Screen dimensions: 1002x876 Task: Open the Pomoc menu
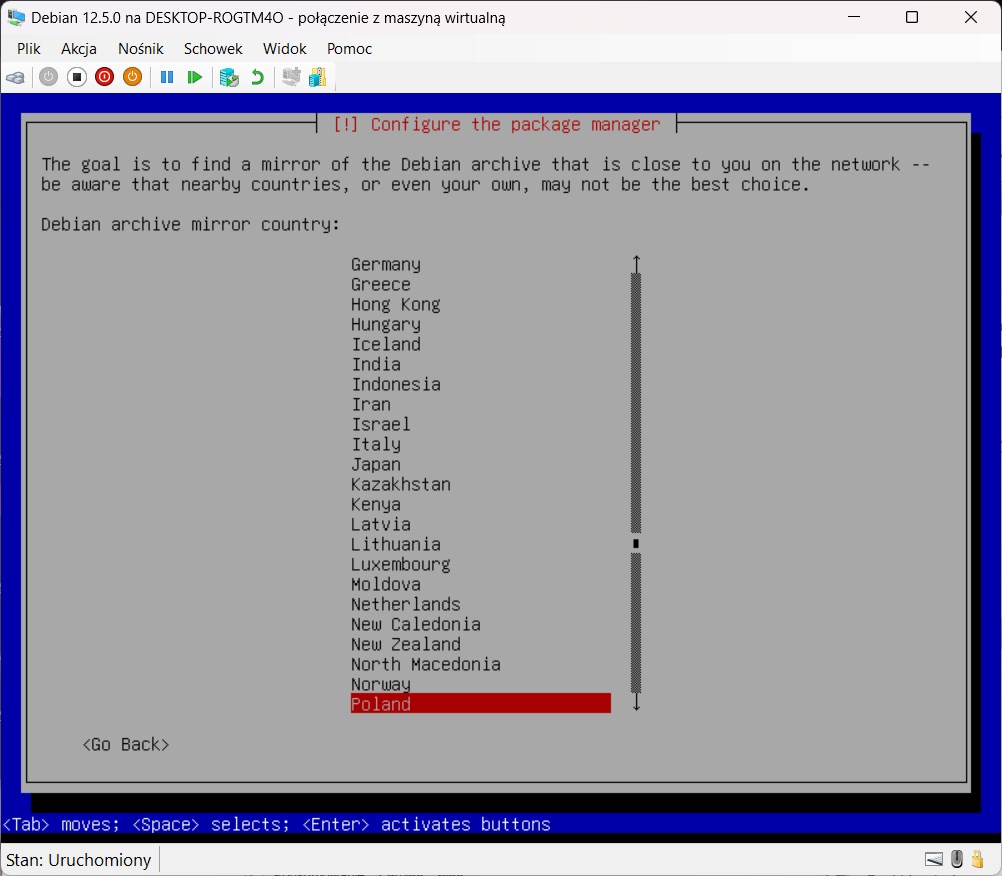pyautogui.click(x=350, y=49)
